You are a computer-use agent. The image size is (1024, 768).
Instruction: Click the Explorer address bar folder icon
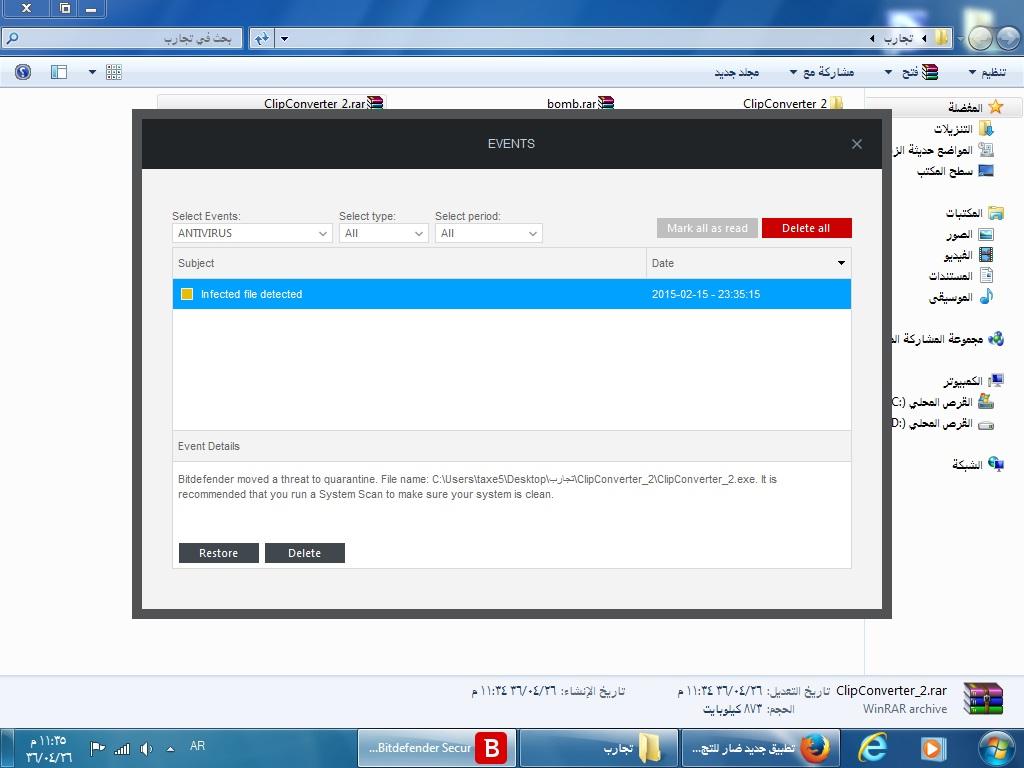[x=941, y=38]
